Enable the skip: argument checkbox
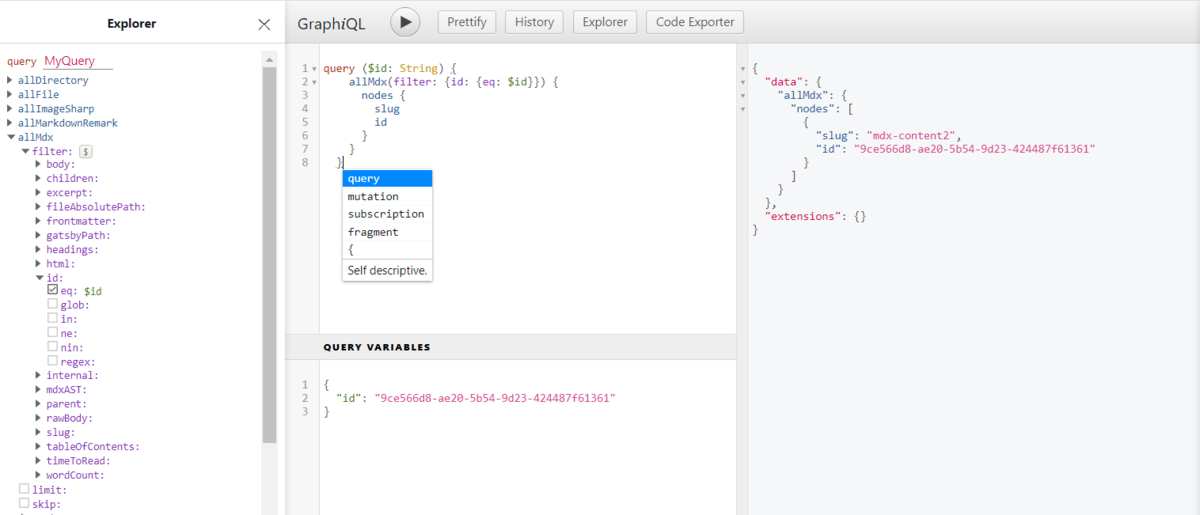This screenshot has height=515, width=1200. pyautogui.click(x=24, y=503)
